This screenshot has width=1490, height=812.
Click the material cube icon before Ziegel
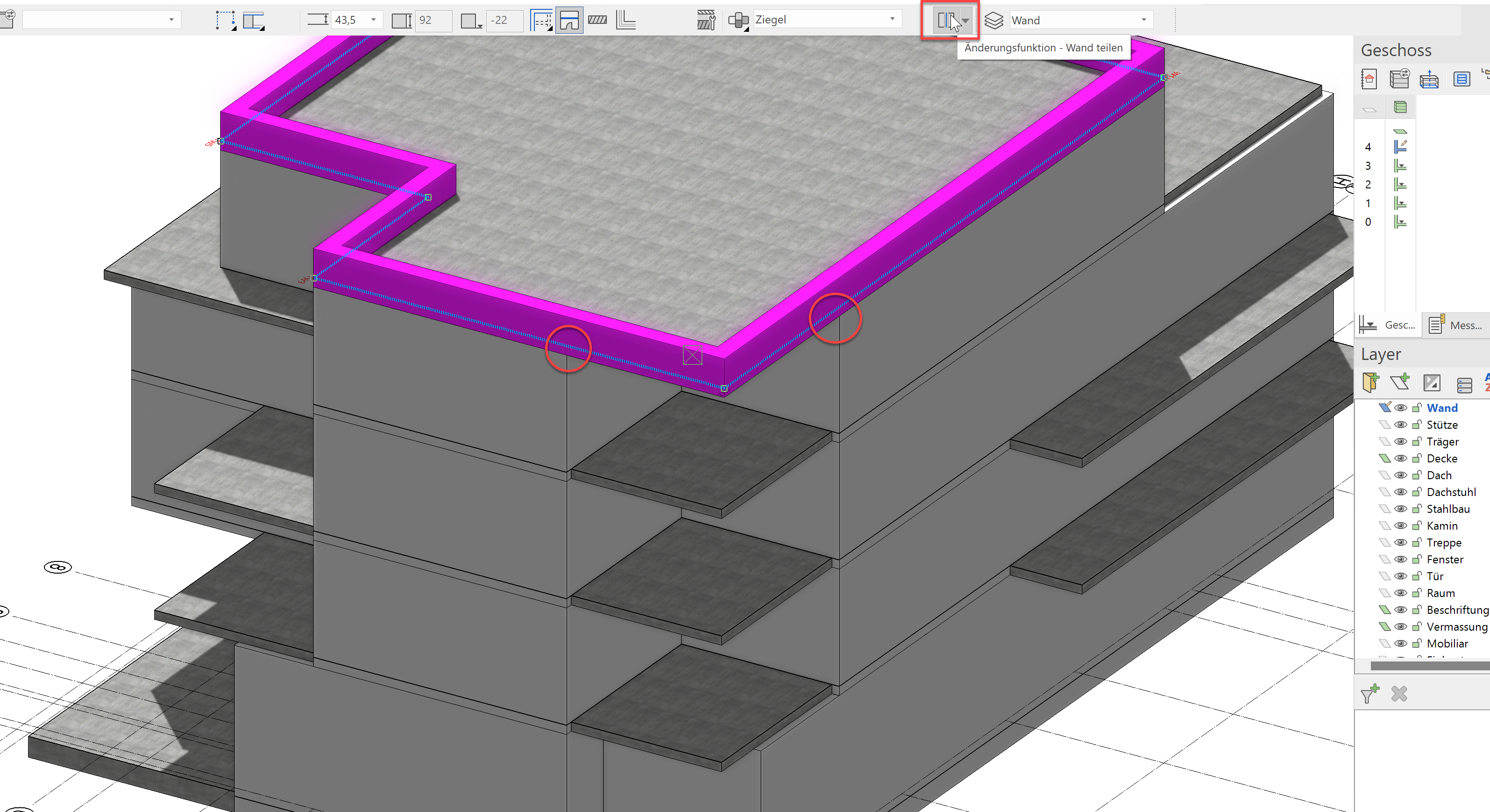(739, 21)
